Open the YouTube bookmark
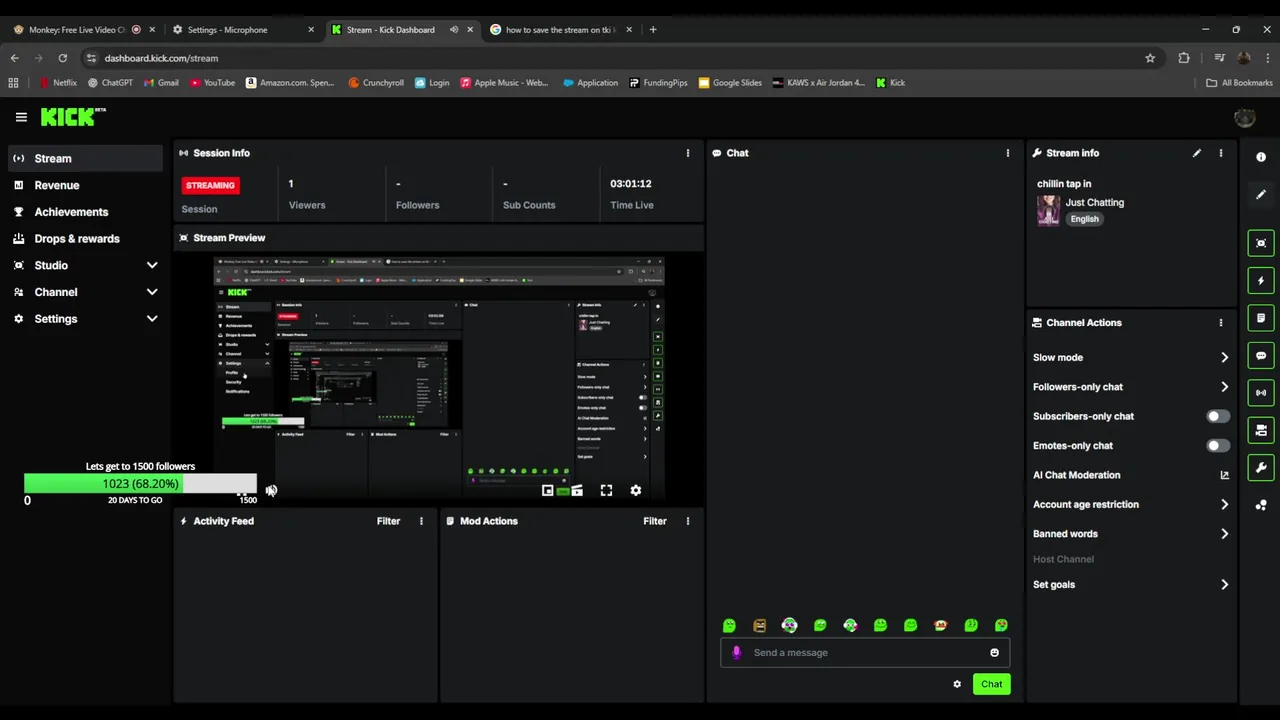The image size is (1280, 720). (212, 83)
